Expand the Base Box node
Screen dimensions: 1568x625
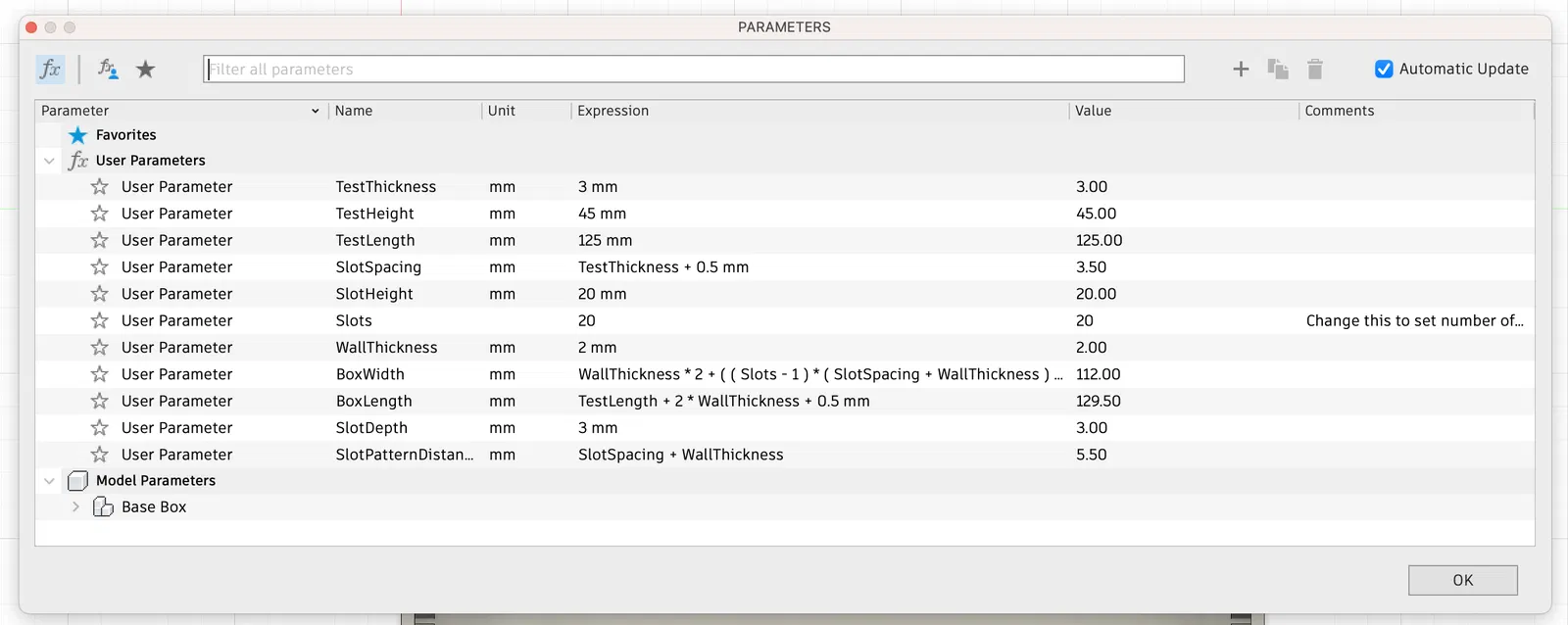point(75,506)
